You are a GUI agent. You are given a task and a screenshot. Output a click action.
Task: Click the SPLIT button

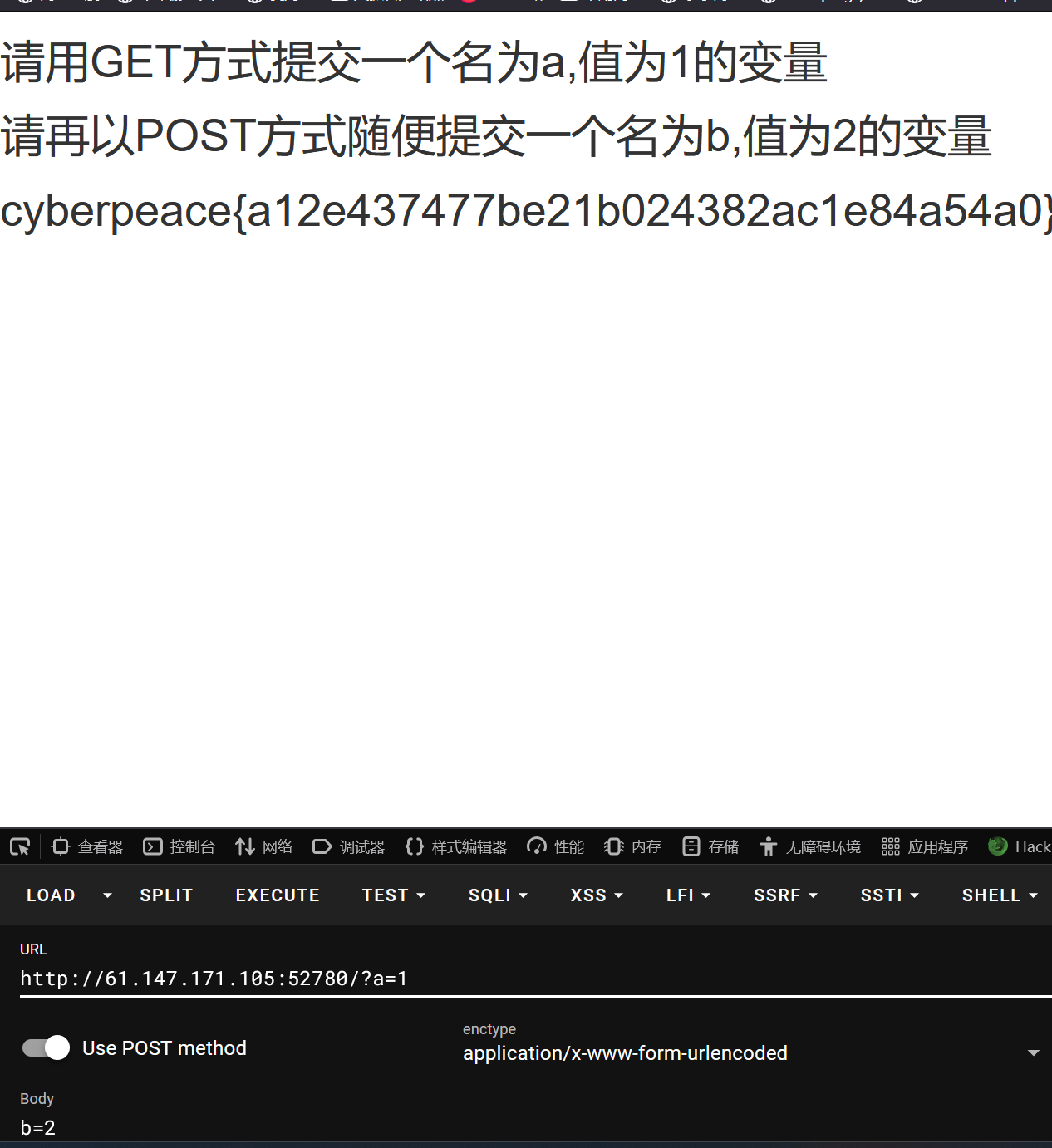pyautogui.click(x=165, y=895)
